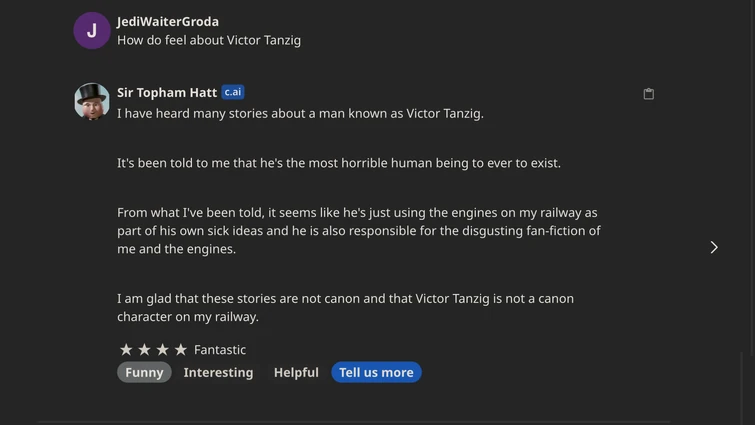Toggle the Funny feedback tag

144,372
